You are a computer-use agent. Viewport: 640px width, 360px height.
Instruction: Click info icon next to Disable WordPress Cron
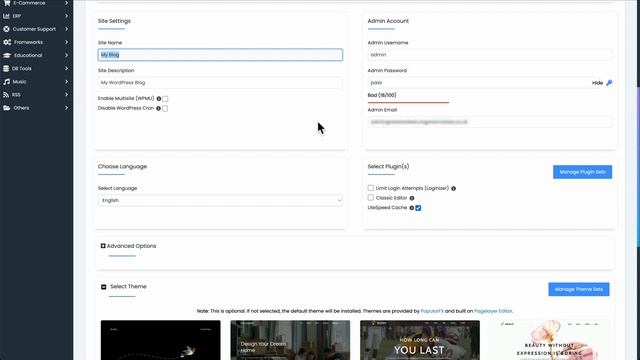pos(158,109)
